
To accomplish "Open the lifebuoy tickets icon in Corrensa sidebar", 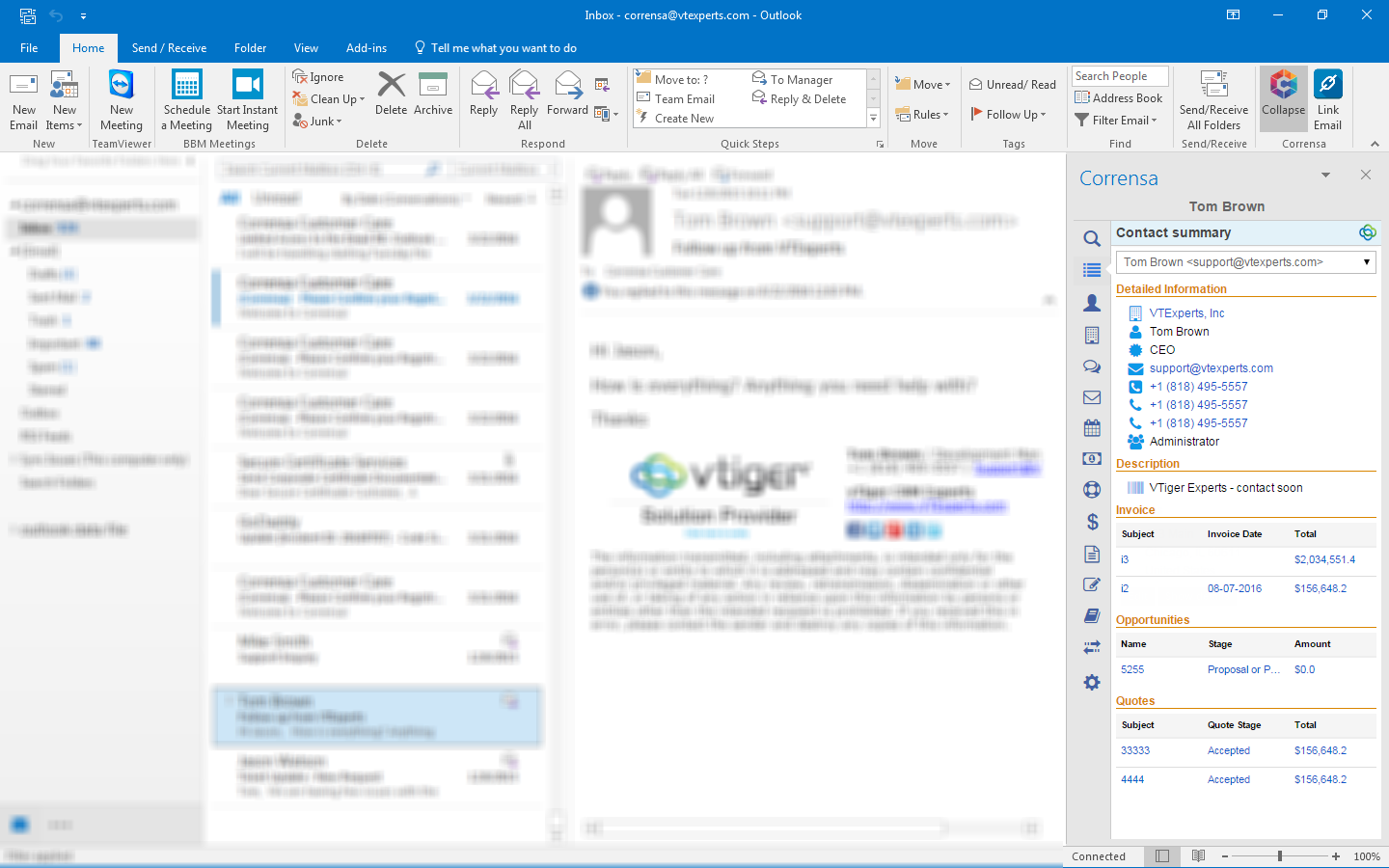I will pos(1092,490).
